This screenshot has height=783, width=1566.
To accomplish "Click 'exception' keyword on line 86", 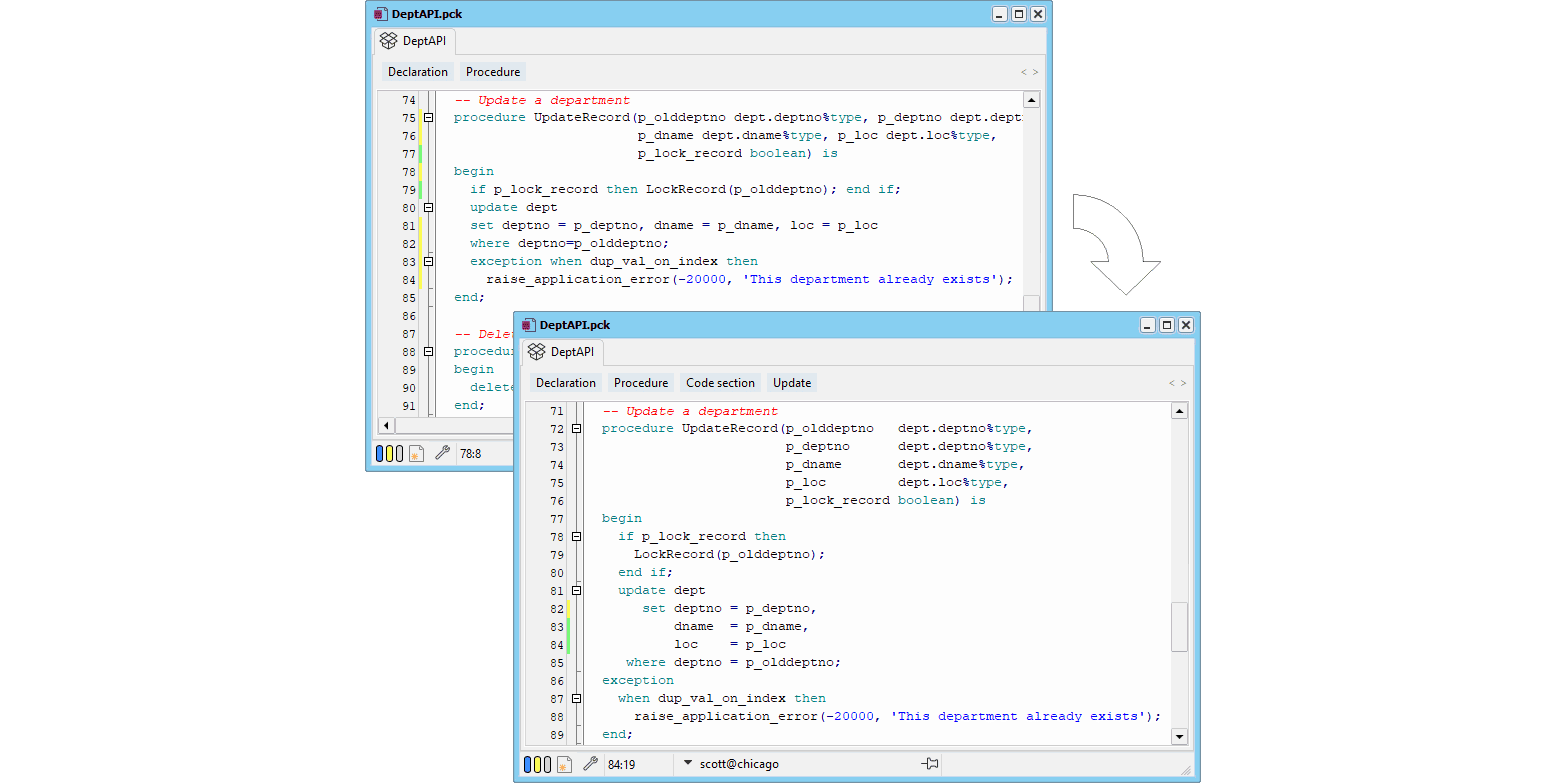I will point(638,681).
